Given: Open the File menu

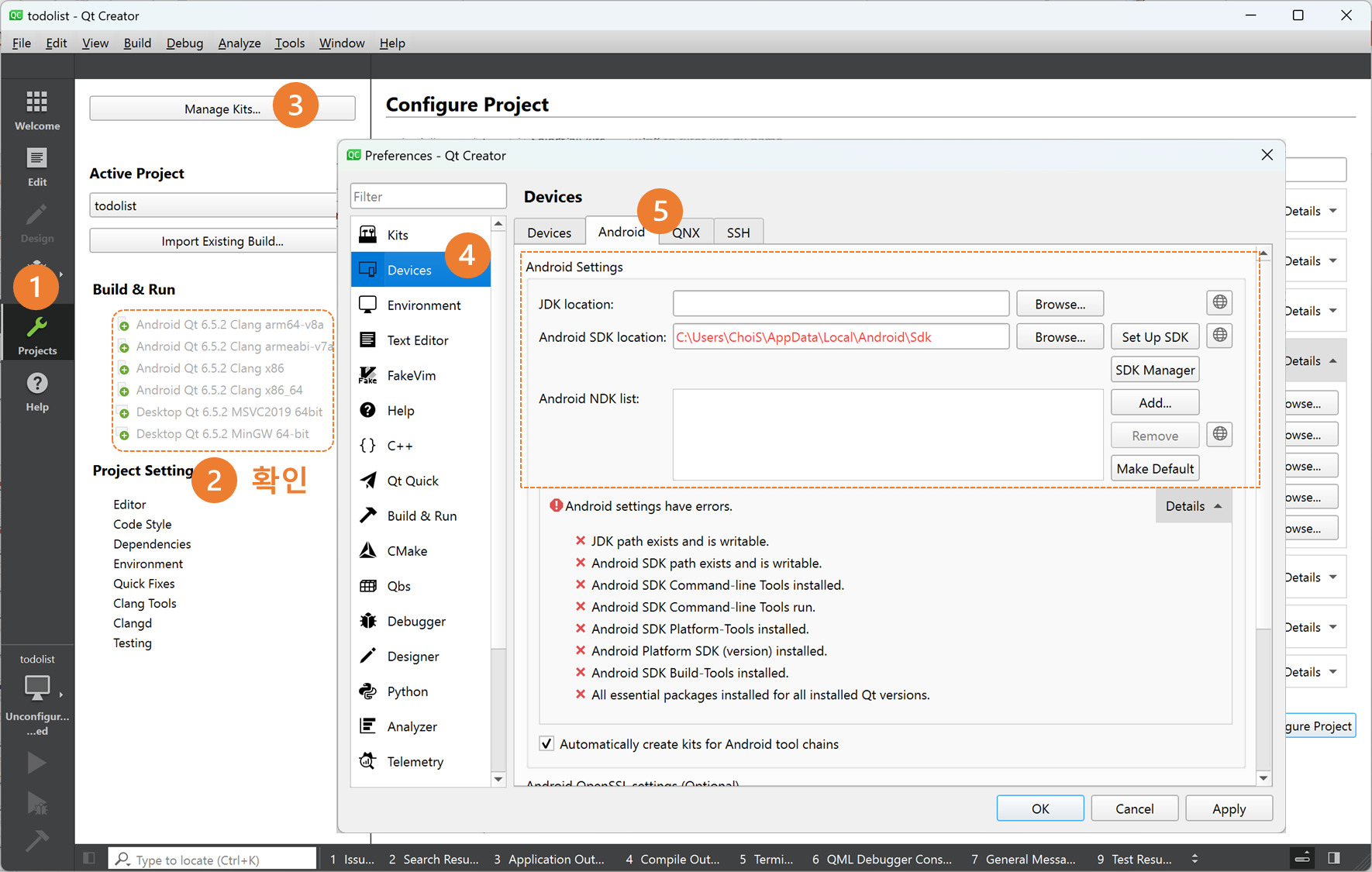Looking at the screenshot, I should click(x=22, y=43).
